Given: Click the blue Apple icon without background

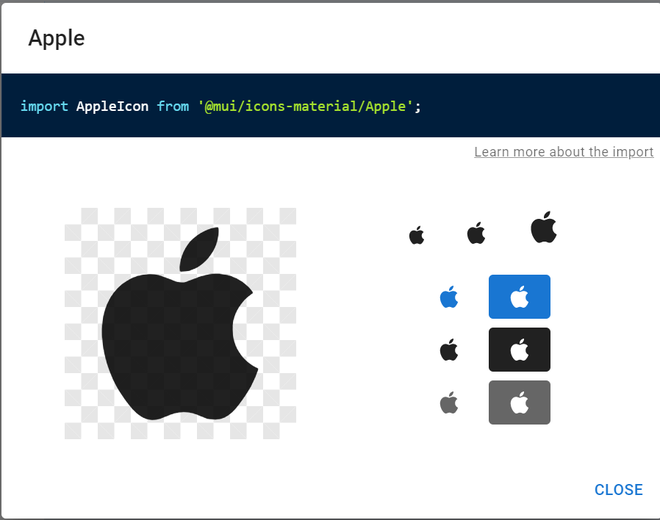Looking at the screenshot, I should coord(449,297).
